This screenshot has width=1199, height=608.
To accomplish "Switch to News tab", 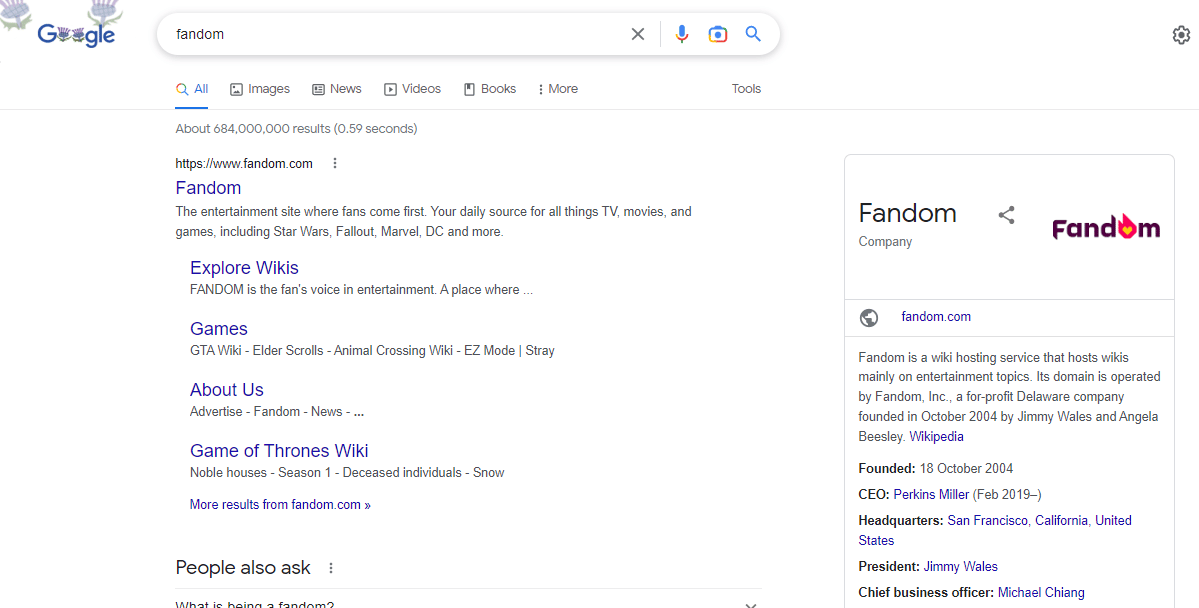I will (336, 89).
